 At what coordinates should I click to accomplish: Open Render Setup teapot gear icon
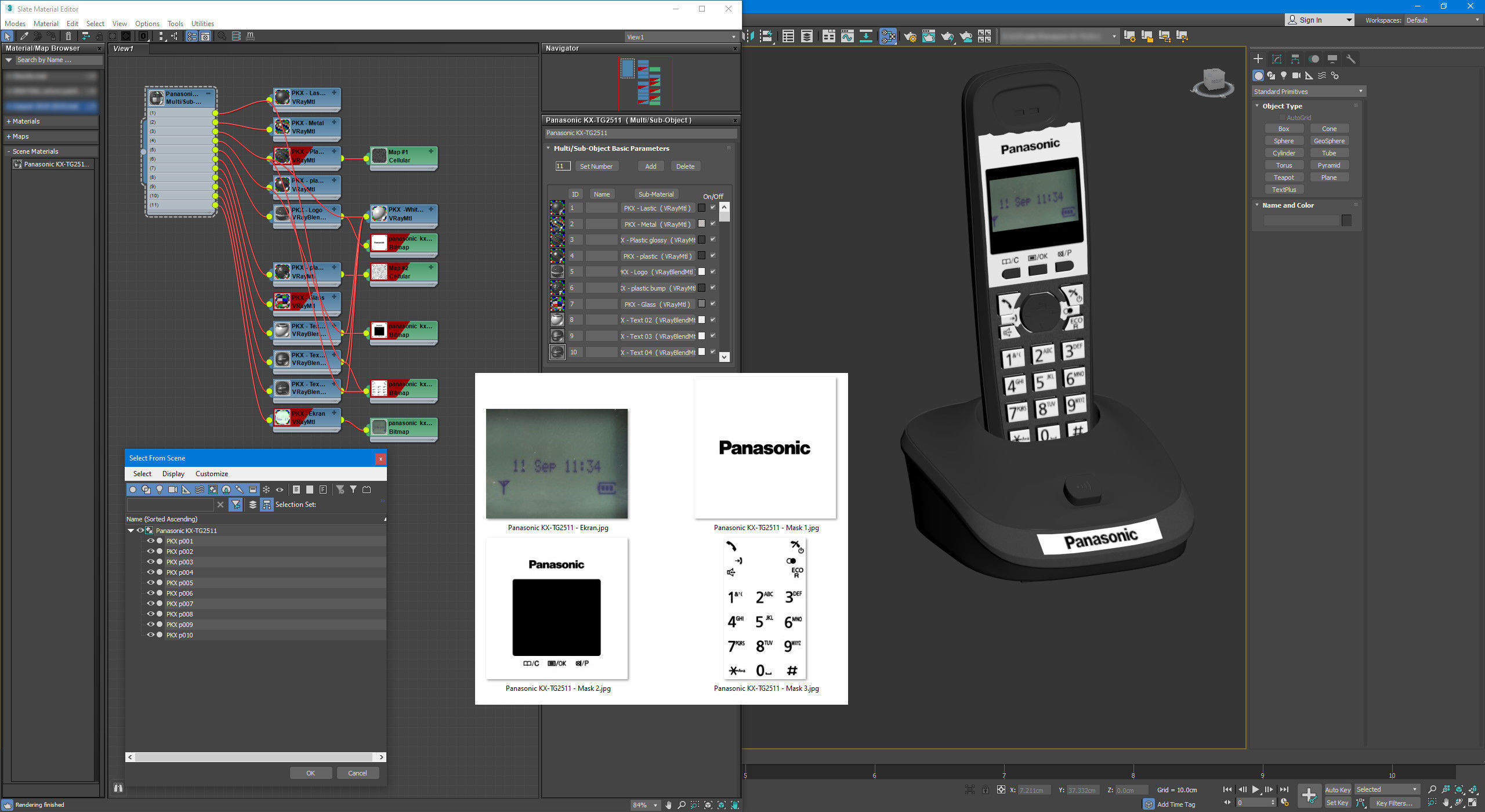(x=910, y=37)
